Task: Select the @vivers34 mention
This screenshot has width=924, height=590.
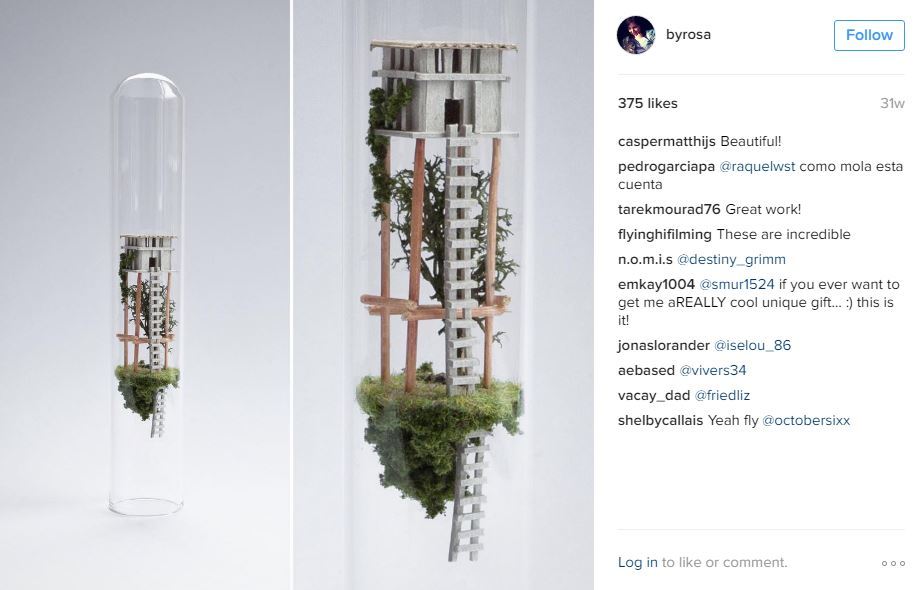Action: (712, 371)
